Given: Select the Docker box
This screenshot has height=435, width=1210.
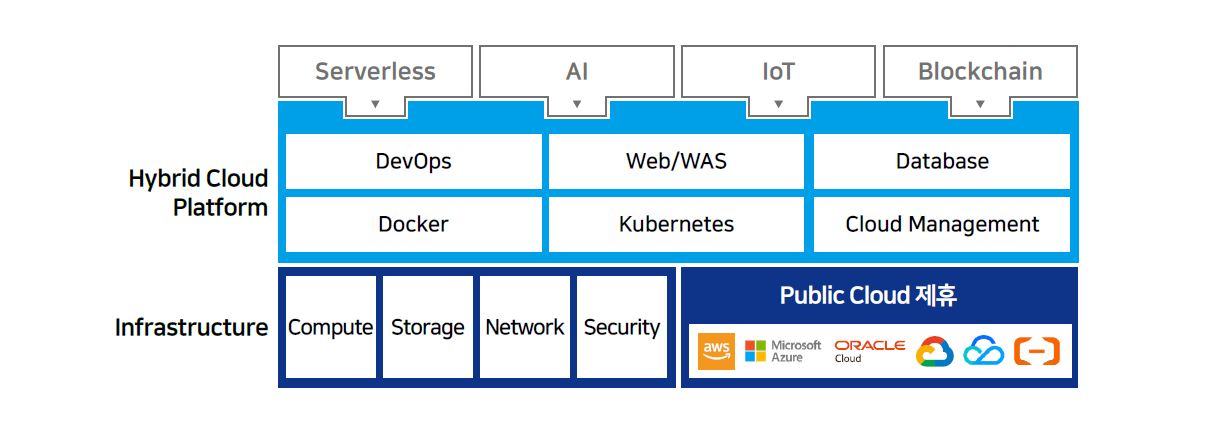Looking at the screenshot, I should coord(414,224).
